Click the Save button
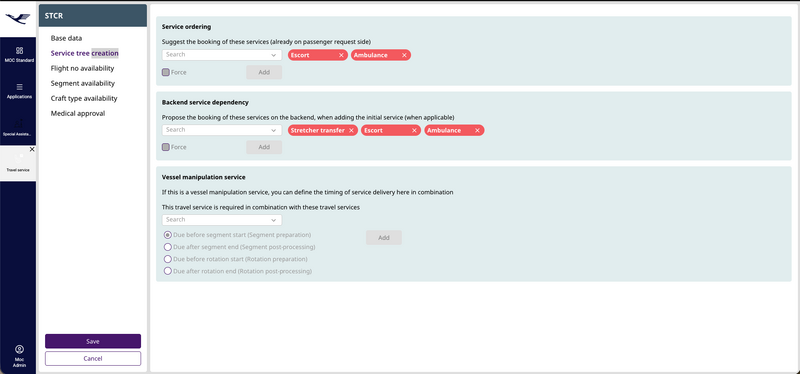 click(x=93, y=341)
